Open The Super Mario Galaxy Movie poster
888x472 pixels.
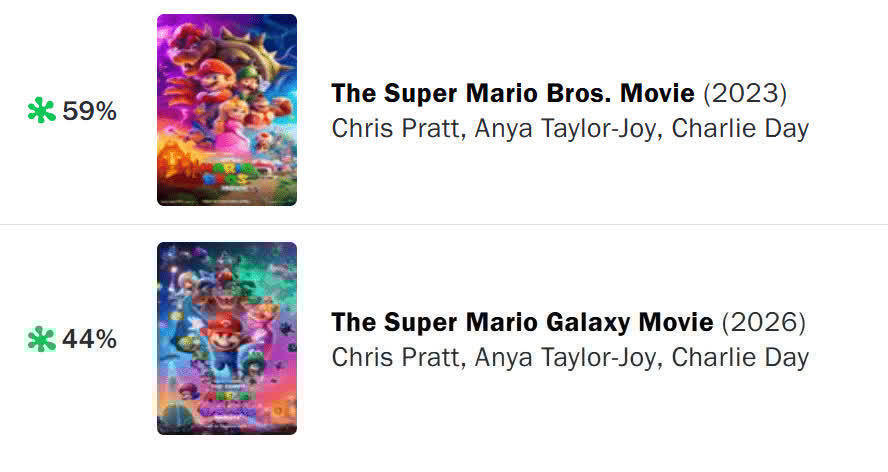point(227,338)
